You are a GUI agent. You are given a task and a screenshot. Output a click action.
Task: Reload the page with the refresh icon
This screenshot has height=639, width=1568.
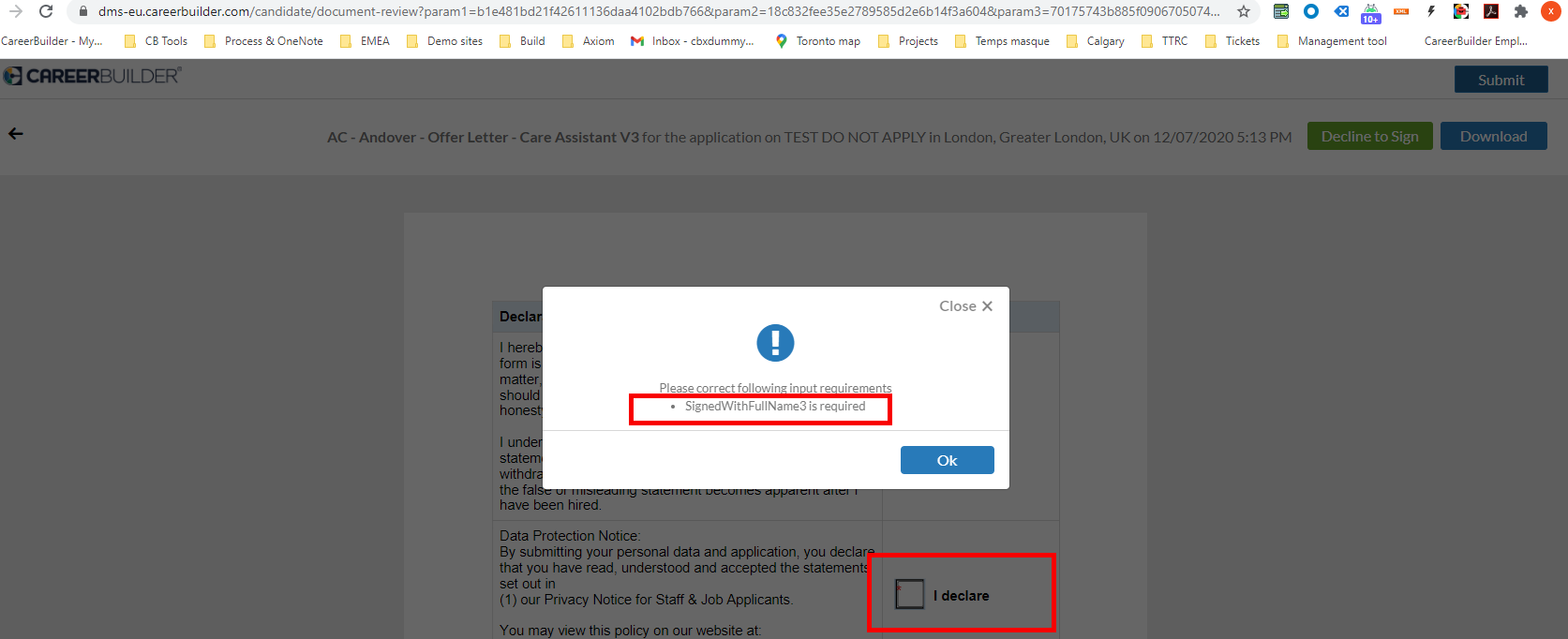tap(46, 11)
